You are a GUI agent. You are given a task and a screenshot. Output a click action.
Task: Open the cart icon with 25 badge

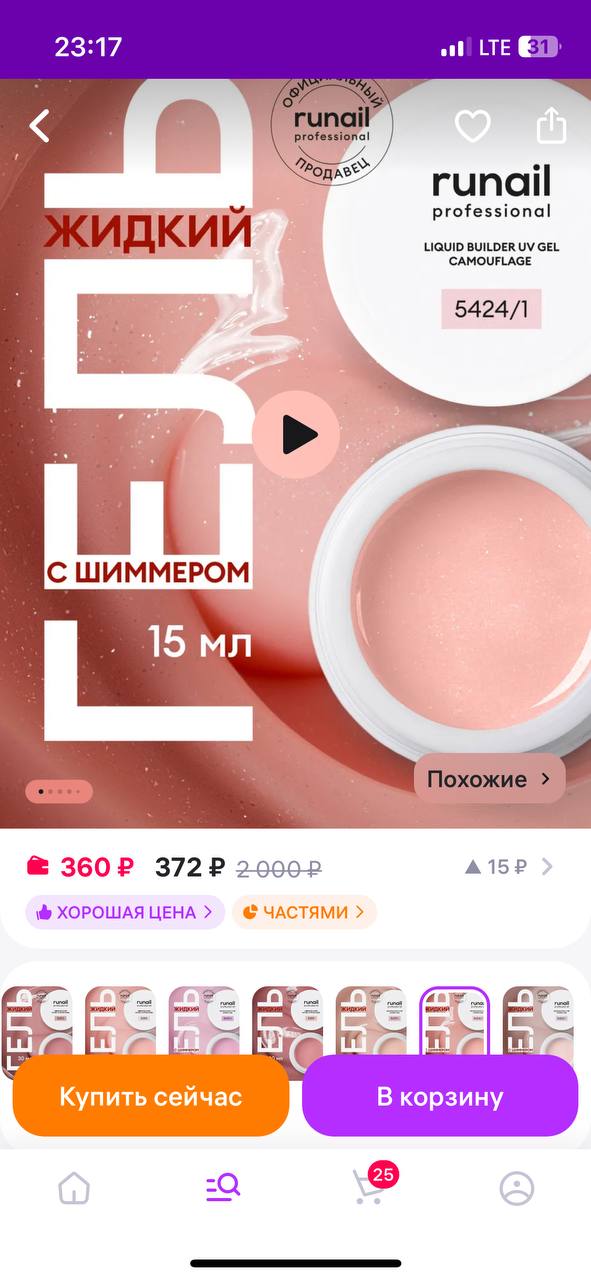370,1186
